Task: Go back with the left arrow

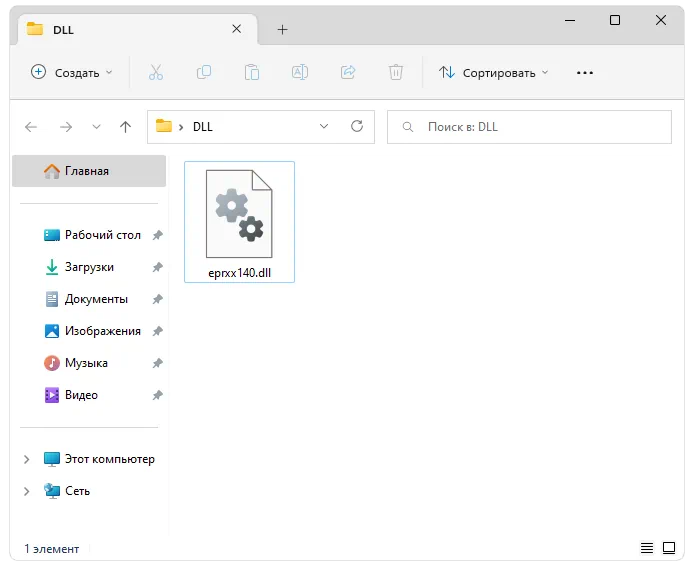Action: [x=31, y=127]
